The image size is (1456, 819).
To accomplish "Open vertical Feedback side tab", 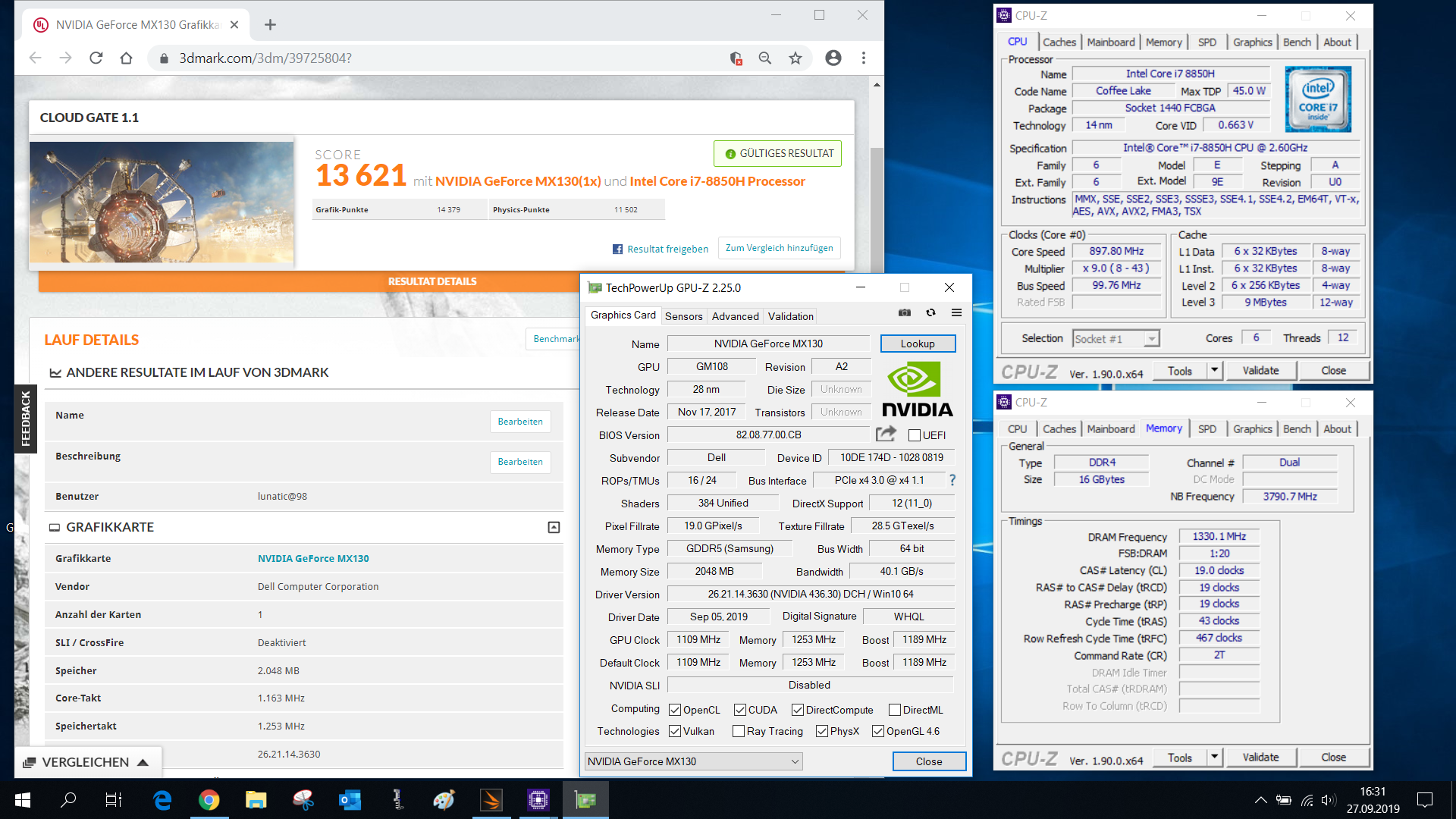I will (x=25, y=419).
